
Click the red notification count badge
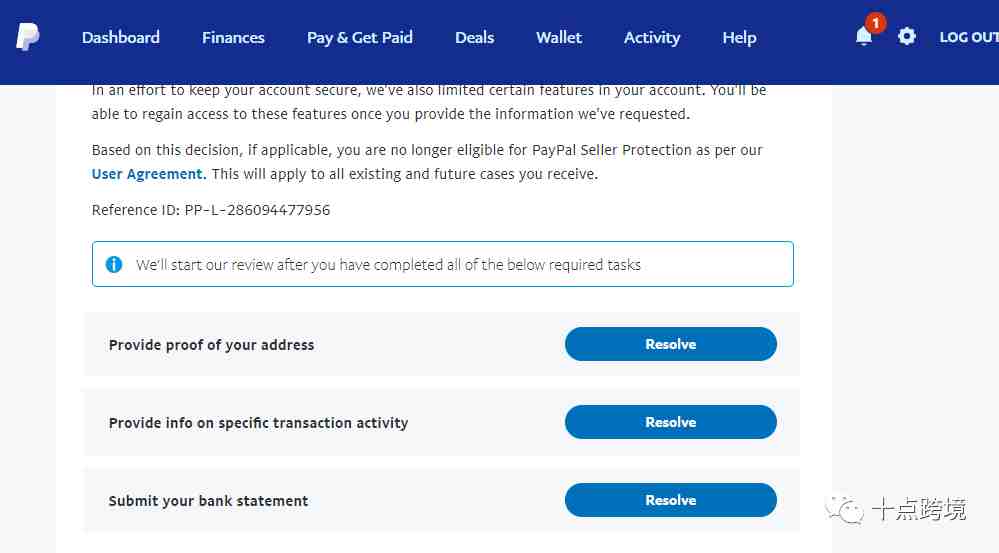[x=875, y=23]
